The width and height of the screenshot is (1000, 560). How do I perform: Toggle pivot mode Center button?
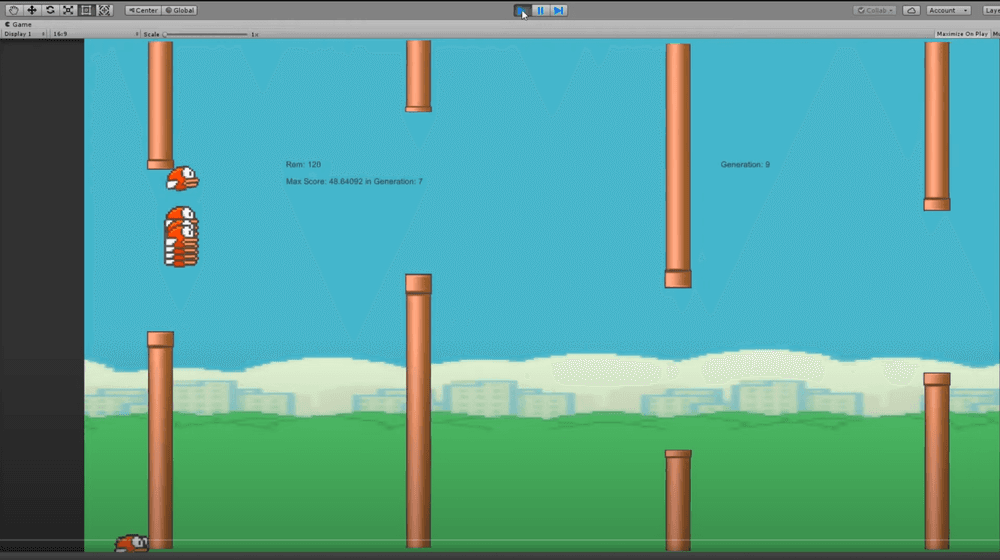[143, 10]
